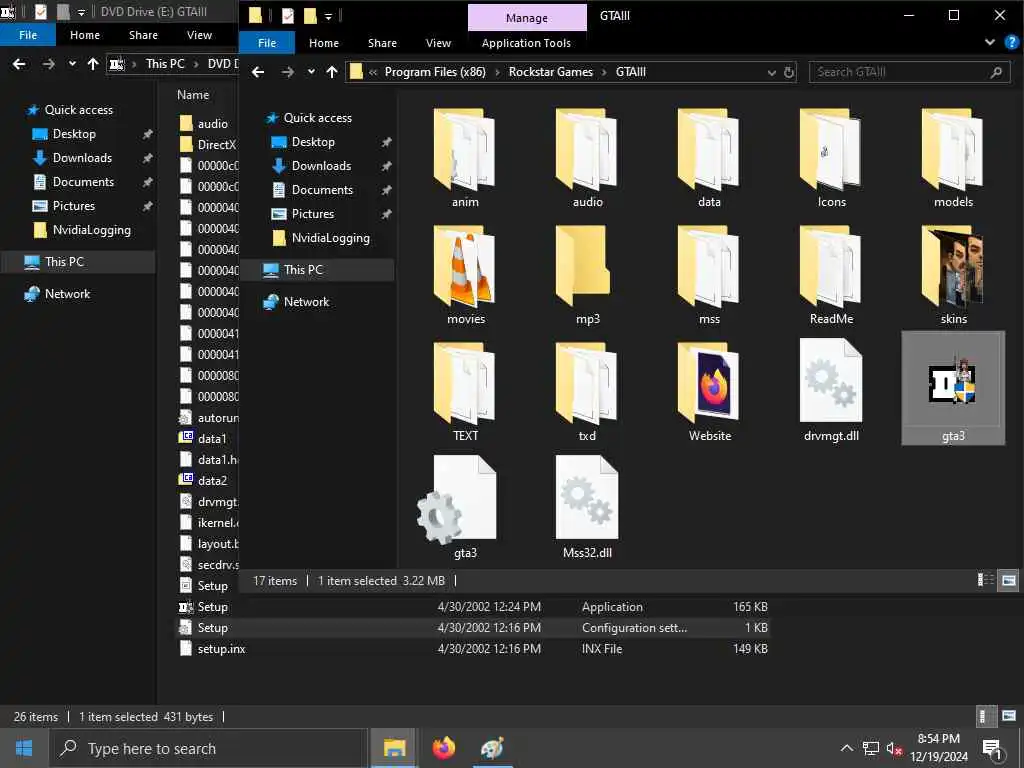This screenshot has height=768, width=1024.
Task: Customize Quick Access Toolbar dropdown in GTAIII window
Action: point(328,16)
